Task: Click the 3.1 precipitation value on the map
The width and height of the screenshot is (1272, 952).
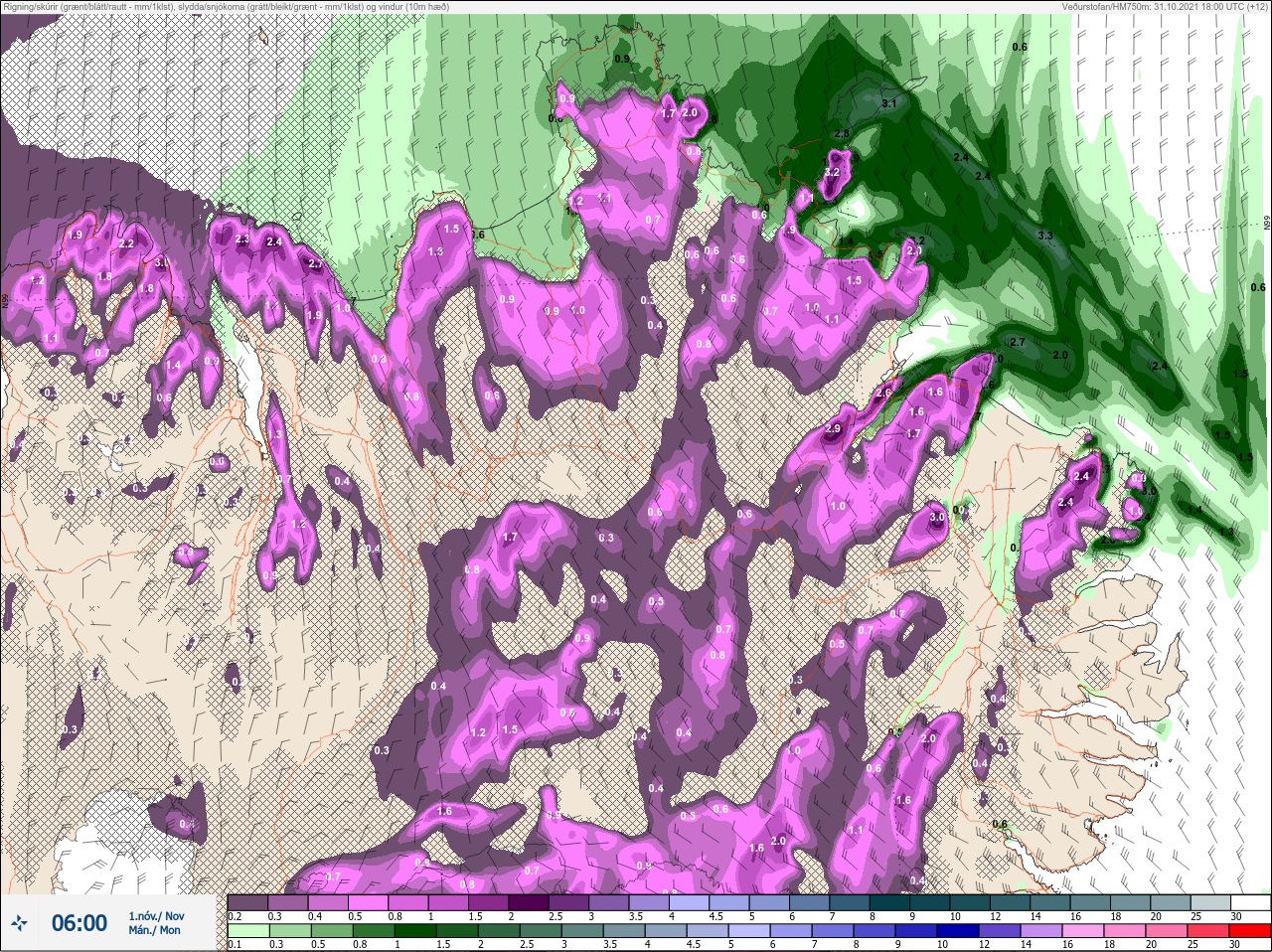Action: click(889, 103)
